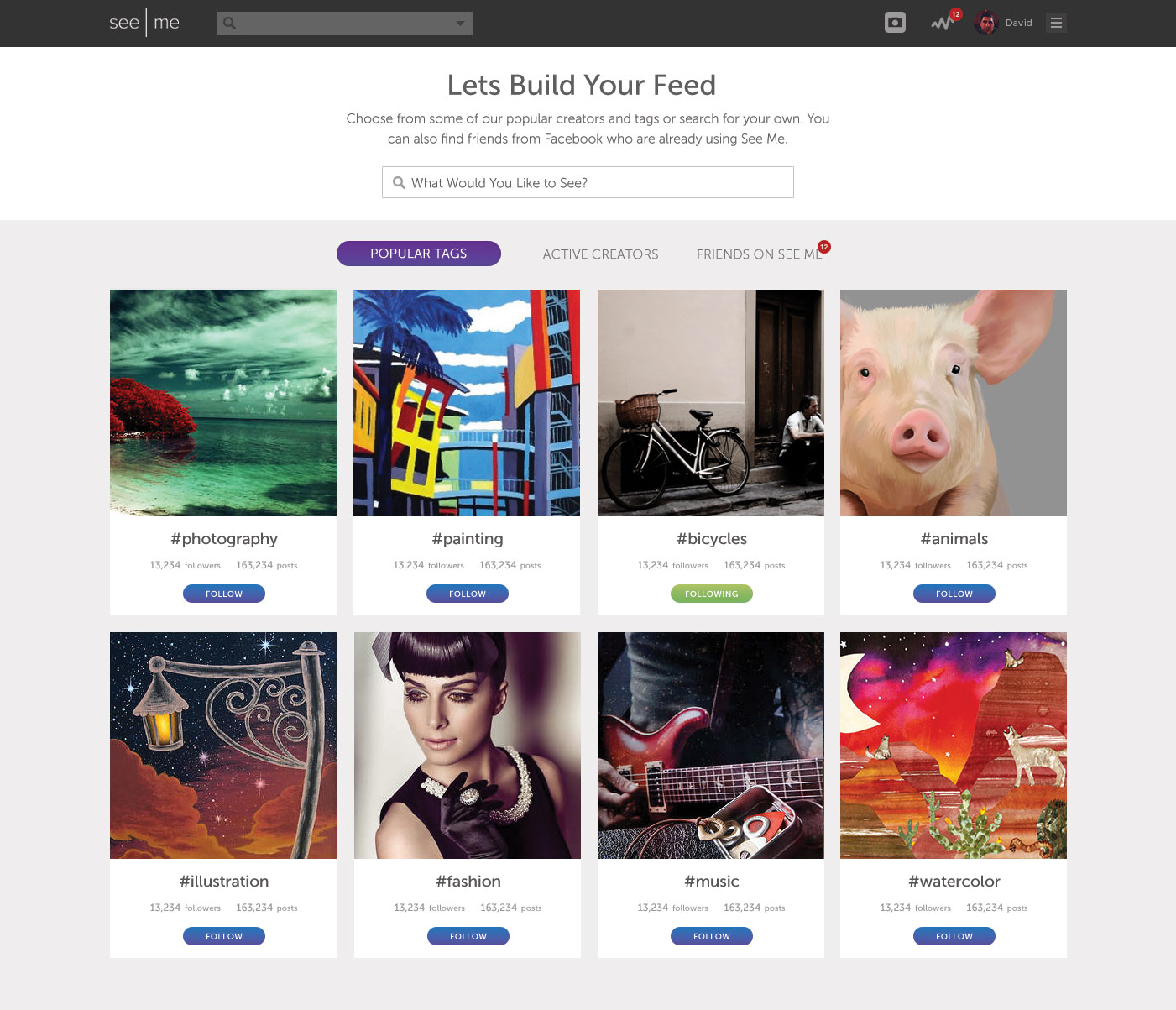Viewport: 1176px width, 1010px height.
Task: Click the top bar search magnifier icon
Action: coord(229,24)
